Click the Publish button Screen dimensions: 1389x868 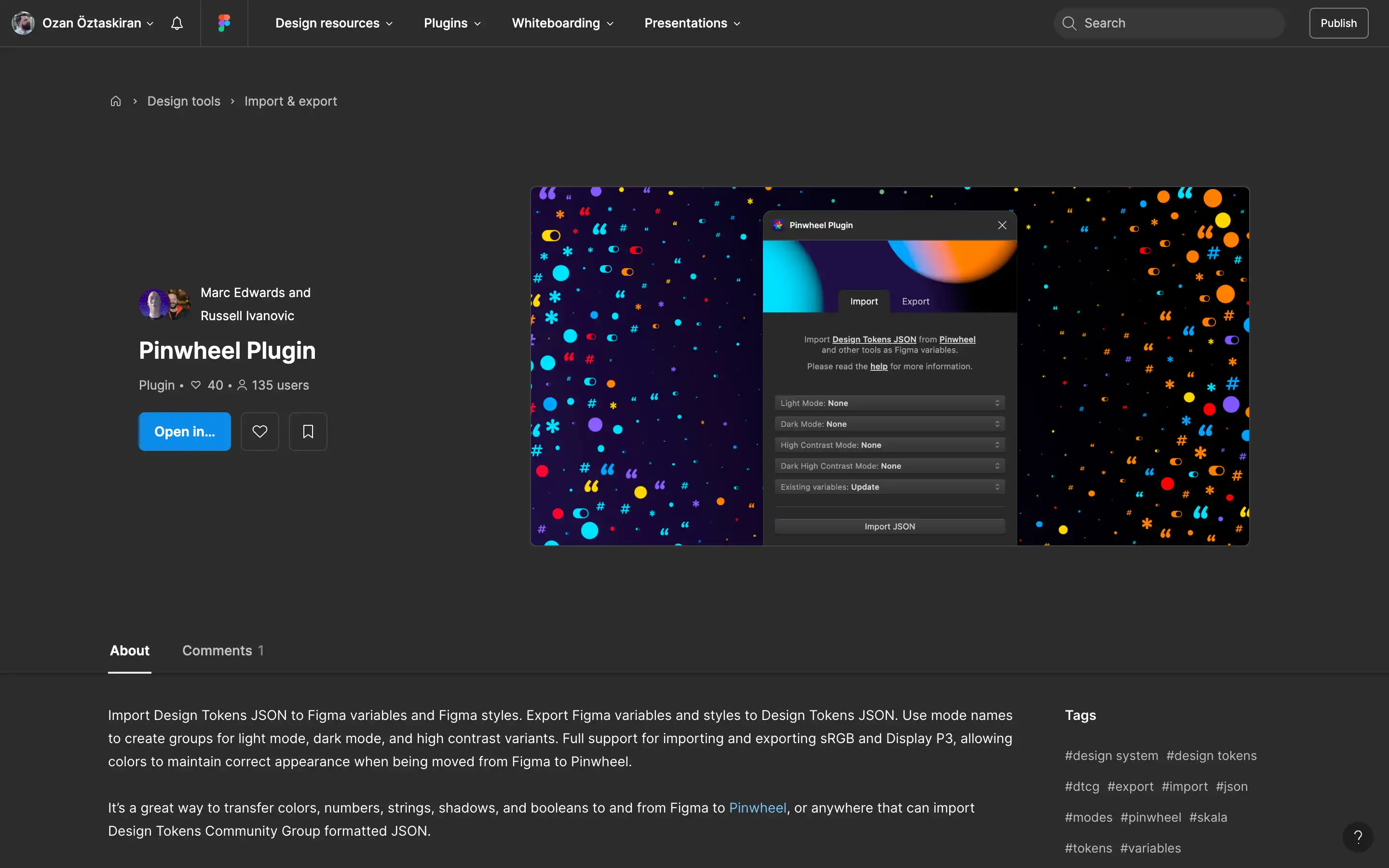(1338, 23)
